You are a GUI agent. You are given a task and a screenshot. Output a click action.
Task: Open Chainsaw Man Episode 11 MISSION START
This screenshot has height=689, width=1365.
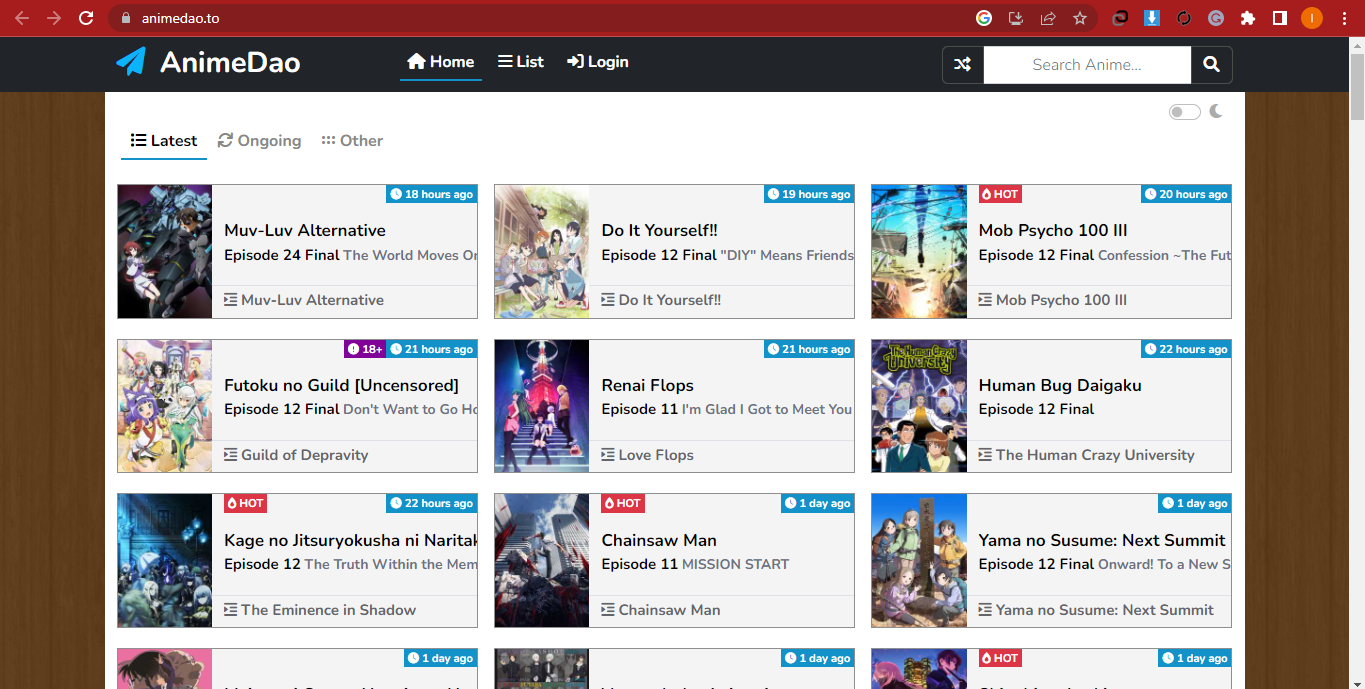pos(695,564)
